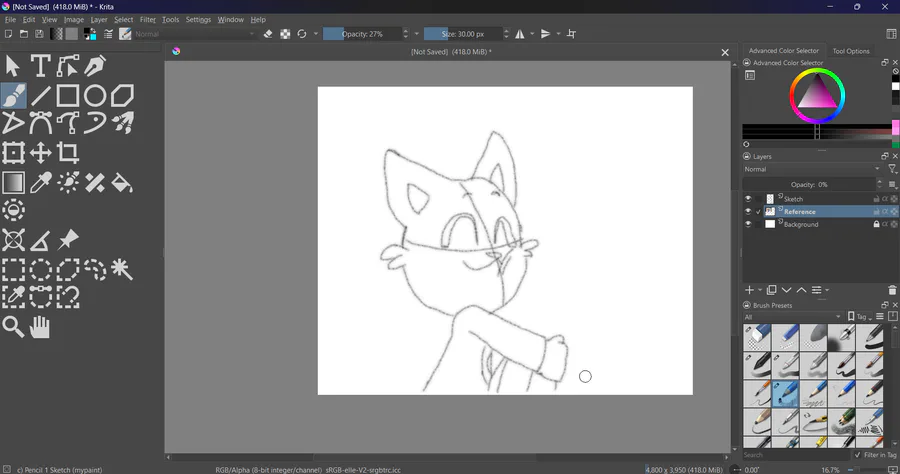Image resolution: width=900 pixels, height=474 pixels.
Task: Open the layer blending mode Normal dropdown
Action: (812, 169)
